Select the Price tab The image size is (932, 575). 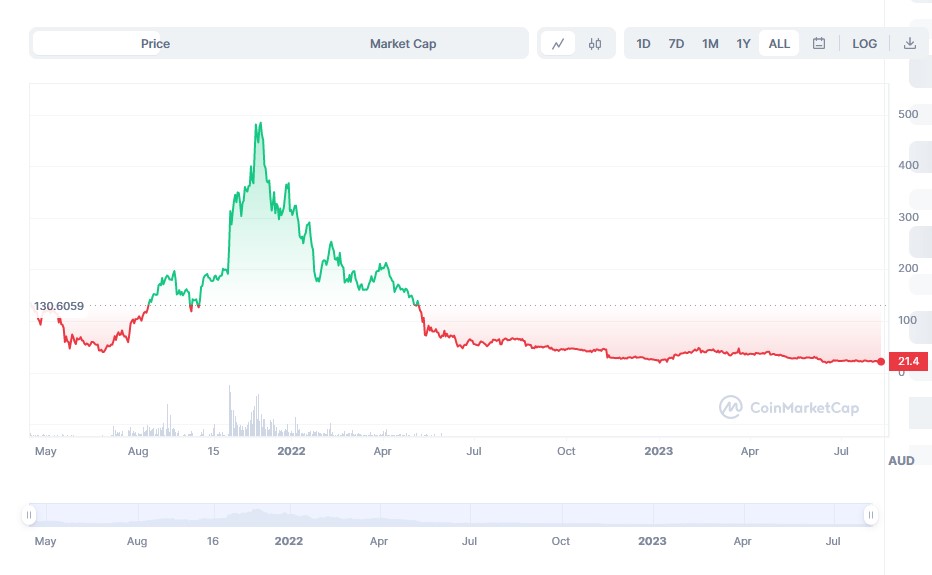click(x=155, y=44)
